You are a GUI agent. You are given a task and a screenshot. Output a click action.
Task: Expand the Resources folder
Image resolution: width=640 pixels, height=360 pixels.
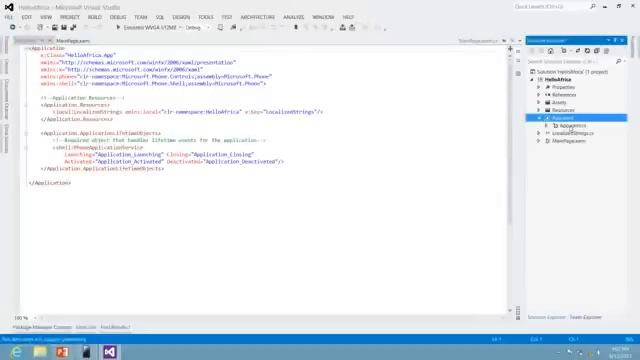coord(539,110)
